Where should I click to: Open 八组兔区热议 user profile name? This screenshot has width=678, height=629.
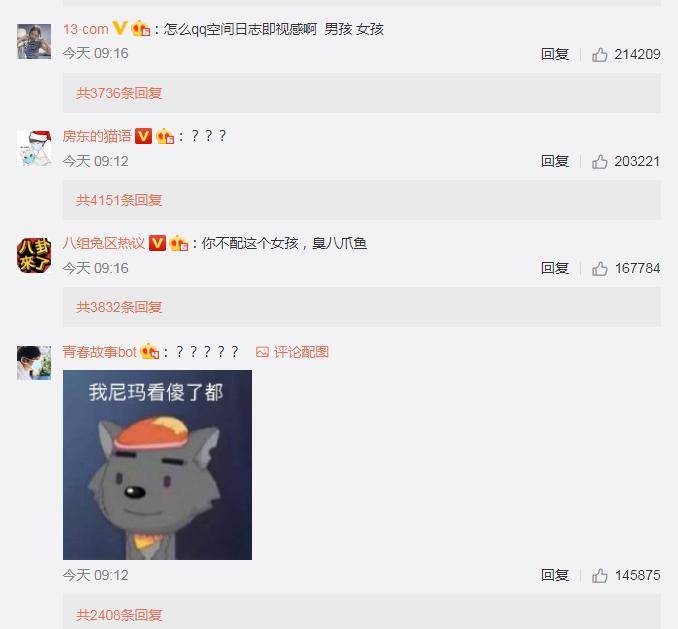coord(103,243)
